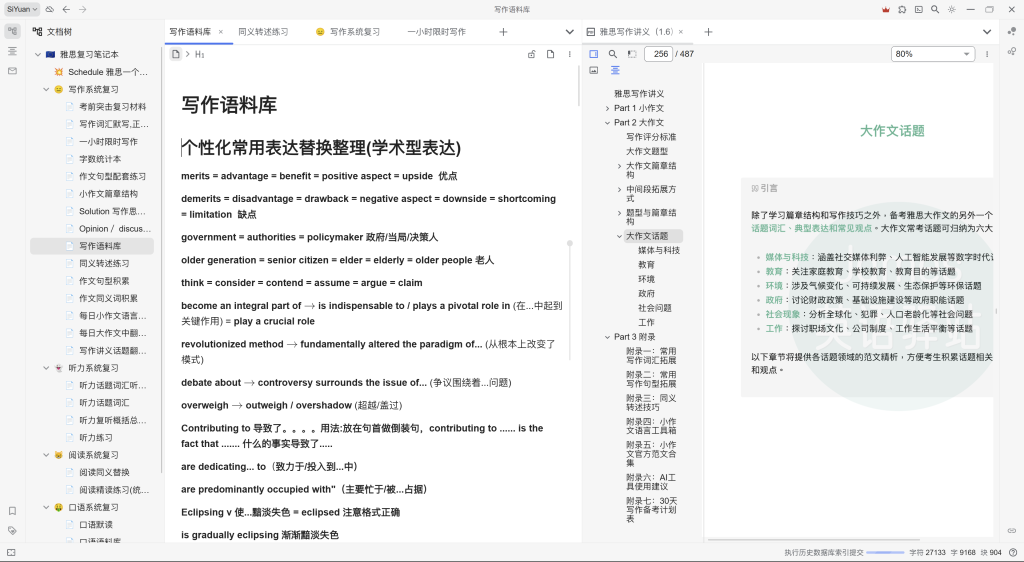Click the PDF search magnifier icon
The image size is (1024, 562).
point(612,54)
